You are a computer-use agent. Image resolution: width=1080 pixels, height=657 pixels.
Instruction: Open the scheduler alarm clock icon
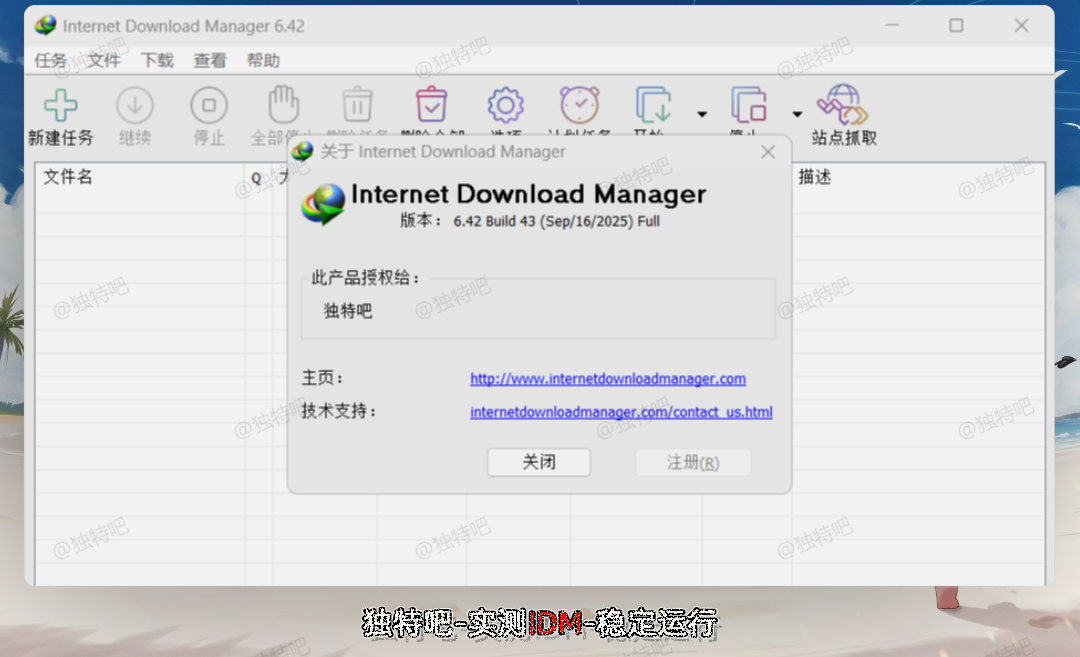pyautogui.click(x=579, y=105)
